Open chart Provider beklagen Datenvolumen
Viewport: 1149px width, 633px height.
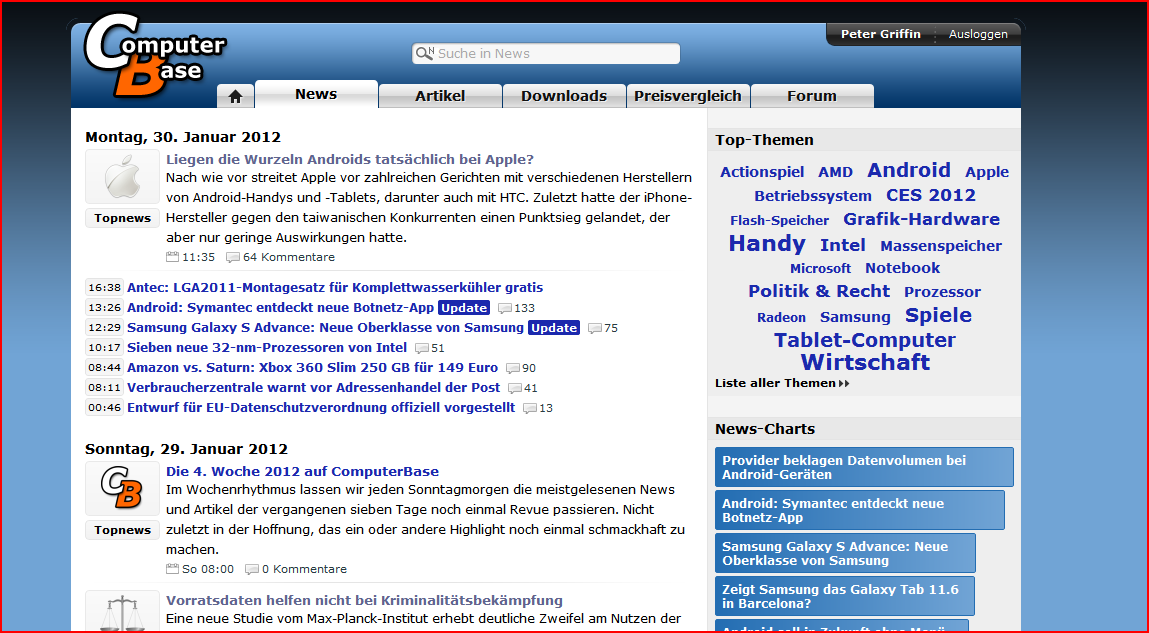[x=865, y=467]
